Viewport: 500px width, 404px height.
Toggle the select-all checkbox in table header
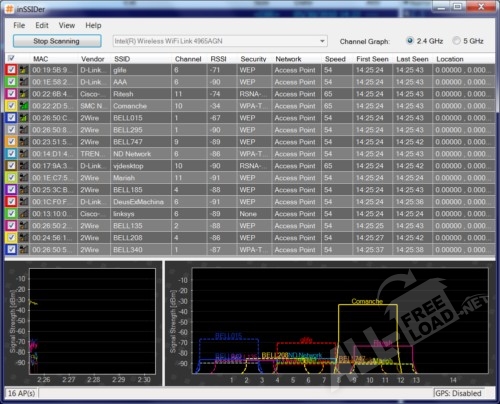(x=11, y=58)
